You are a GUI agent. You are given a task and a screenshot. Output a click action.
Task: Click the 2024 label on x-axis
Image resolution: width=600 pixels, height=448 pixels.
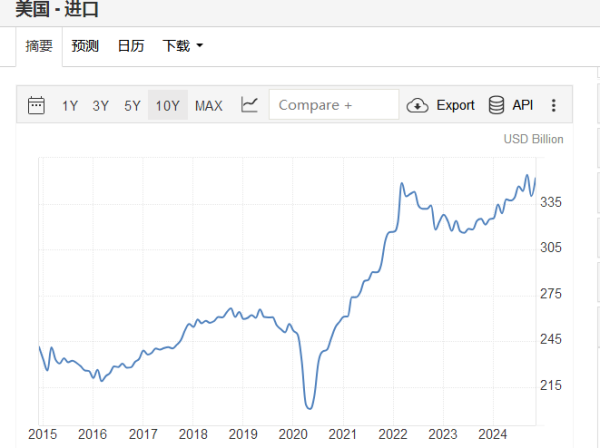click(x=492, y=435)
